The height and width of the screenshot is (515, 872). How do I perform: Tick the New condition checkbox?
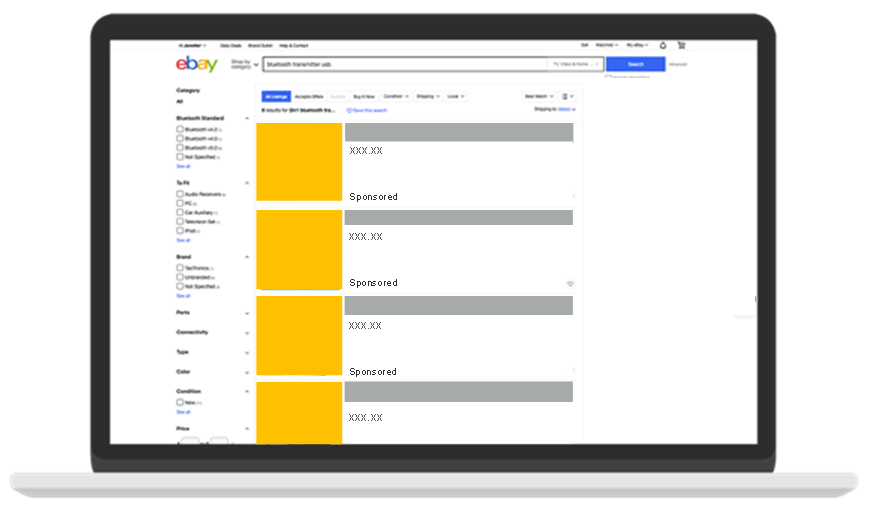[180, 402]
